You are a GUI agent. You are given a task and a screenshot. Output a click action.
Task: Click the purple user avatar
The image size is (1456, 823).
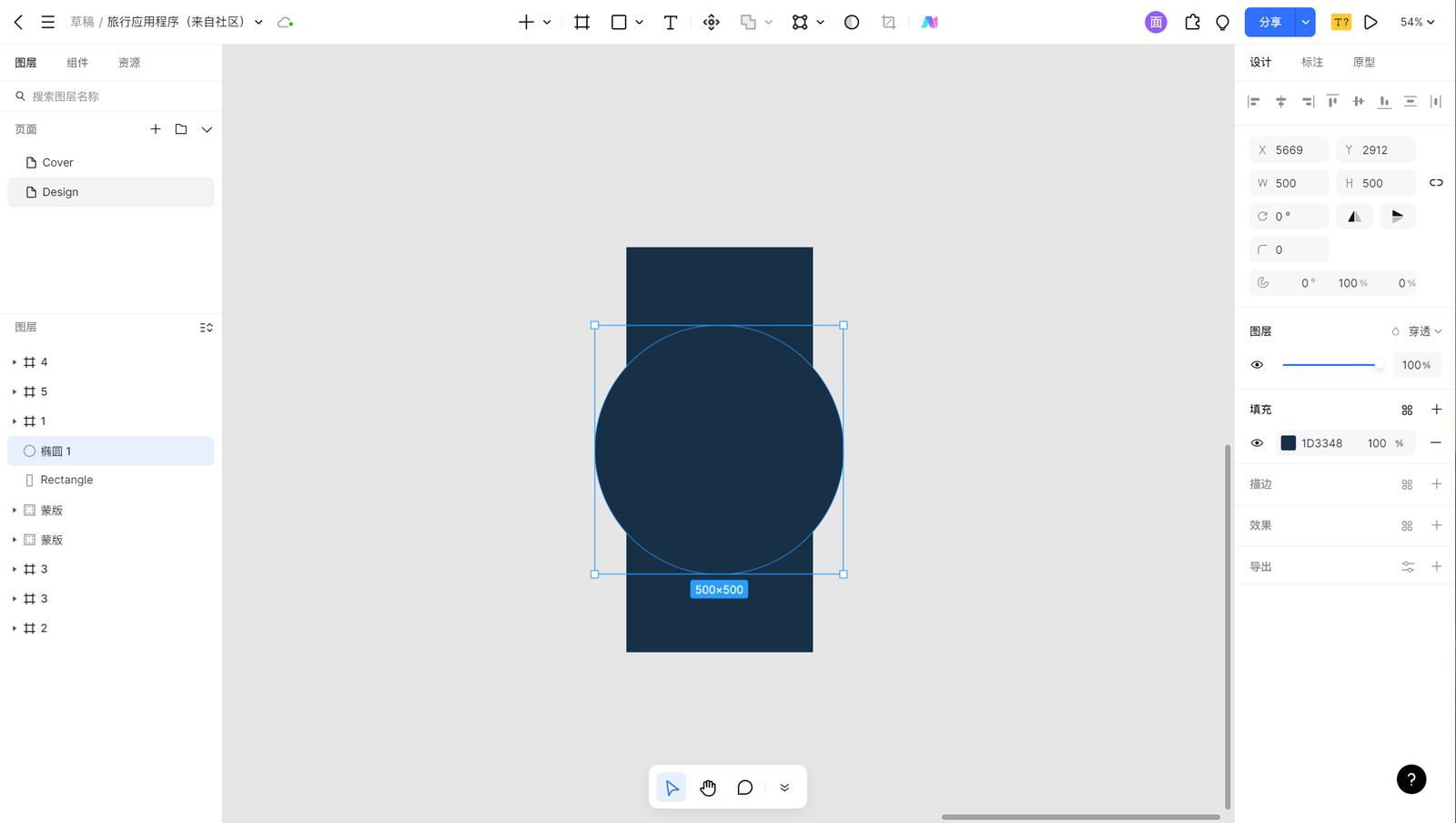(1156, 22)
